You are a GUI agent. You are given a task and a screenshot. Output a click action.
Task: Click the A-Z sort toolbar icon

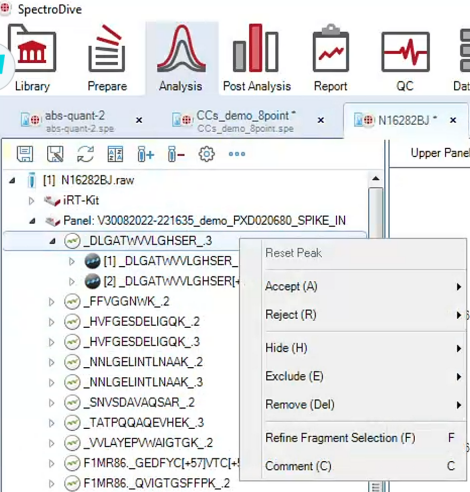click(x=115, y=154)
